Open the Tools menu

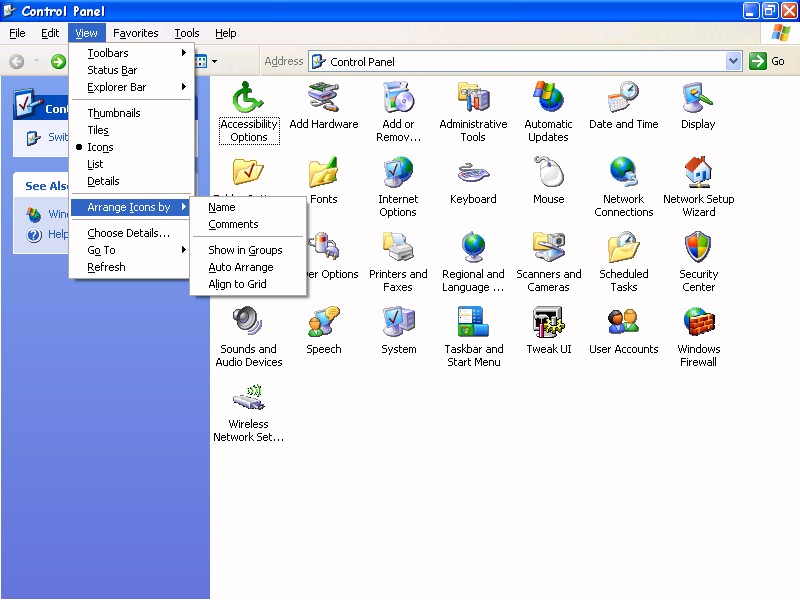[187, 33]
